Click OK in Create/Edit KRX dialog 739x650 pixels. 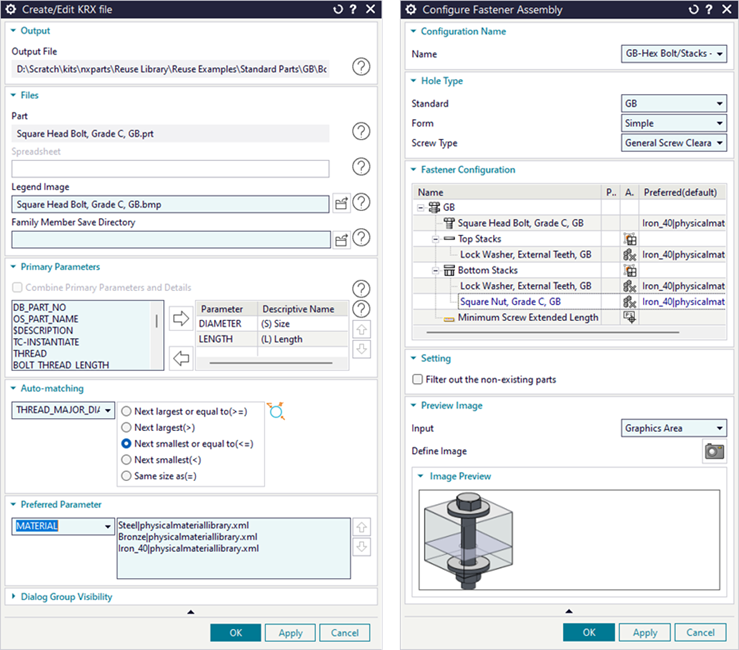pyautogui.click(x=236, y=633)
